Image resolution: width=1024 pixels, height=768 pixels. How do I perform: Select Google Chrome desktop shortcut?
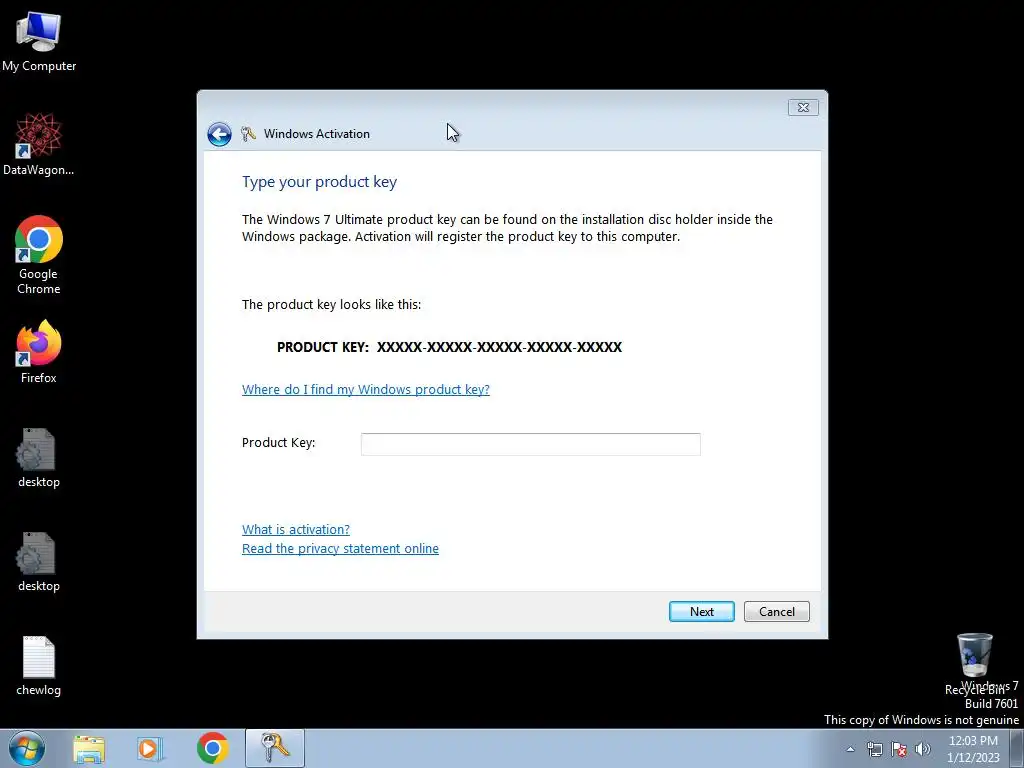point(39,255)
